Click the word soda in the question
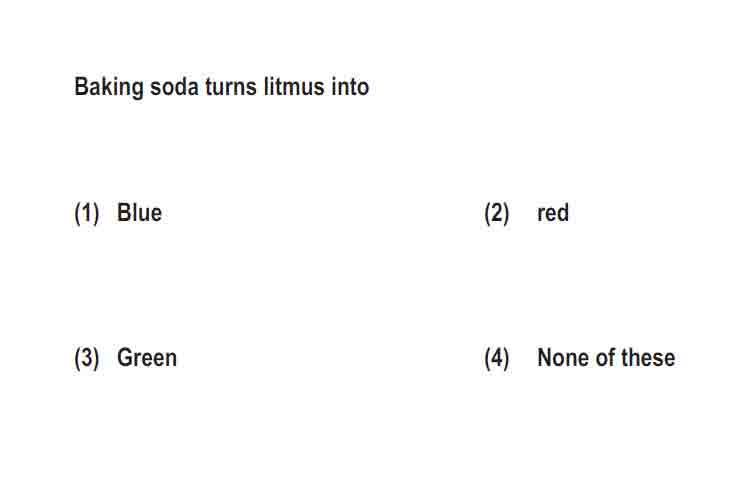Viewport: 750px width, 500px height. [174, 87]
